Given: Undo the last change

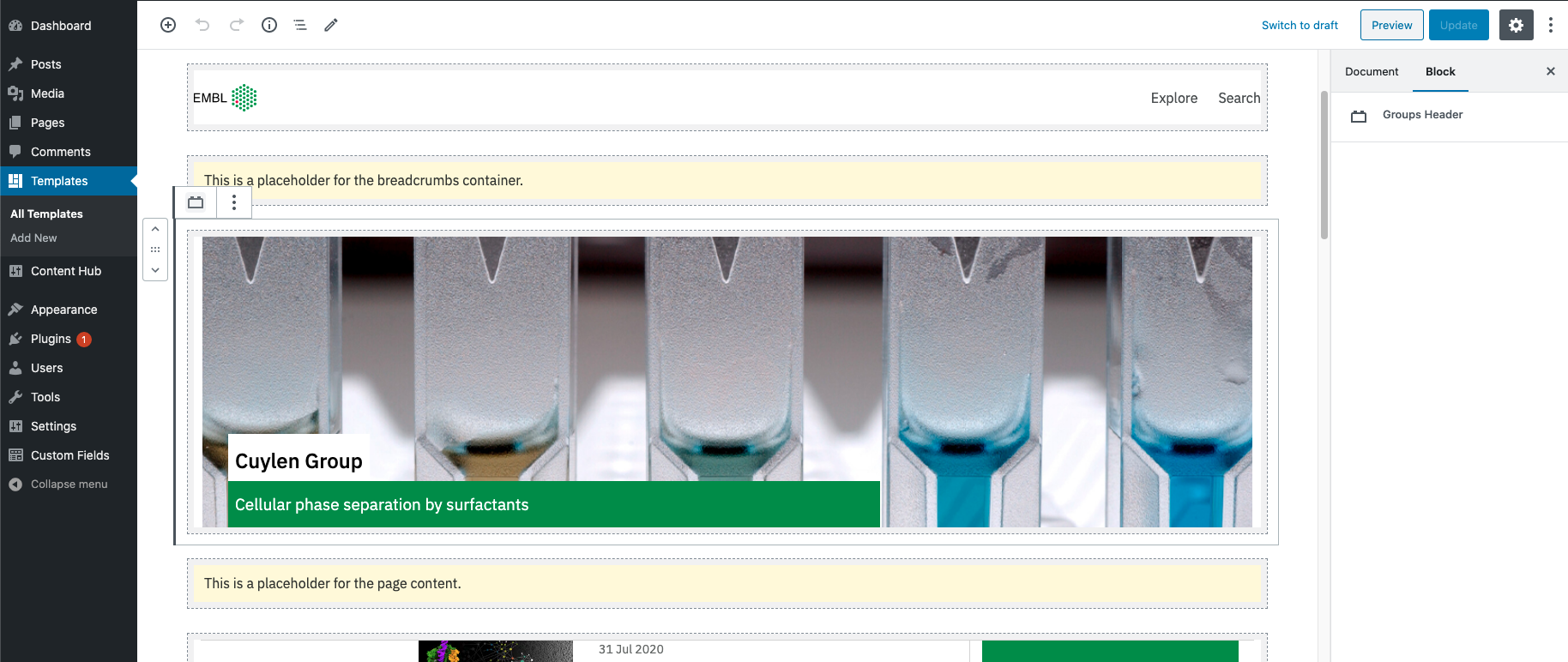Looking at the screenshot, I should tap(202, 25).
